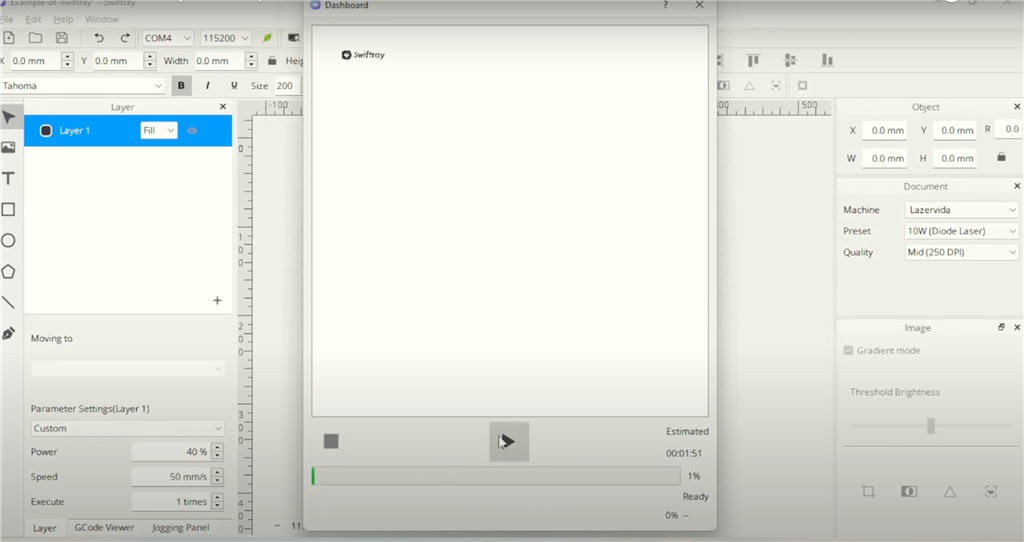The height and width of the screenshot is (542, 1024).
Task: Click the Power percentage input field
Action: [x=170, y=452]
